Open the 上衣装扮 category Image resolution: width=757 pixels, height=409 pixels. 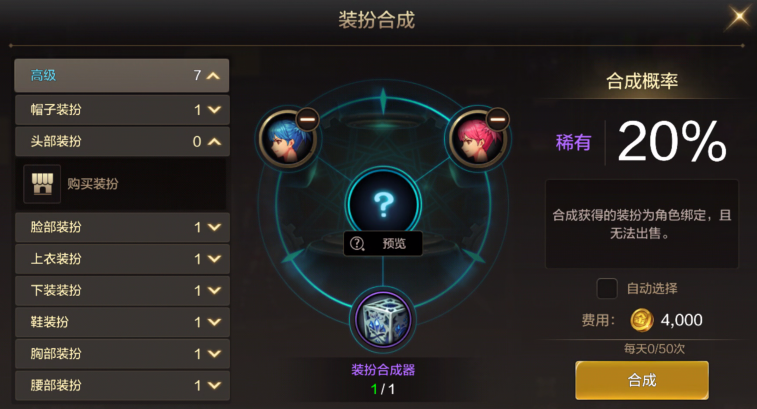122,259
